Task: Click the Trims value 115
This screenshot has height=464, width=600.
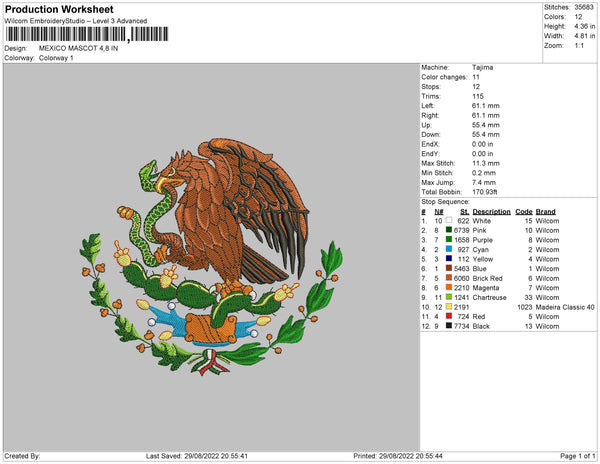Action: [x=478, y=96]
